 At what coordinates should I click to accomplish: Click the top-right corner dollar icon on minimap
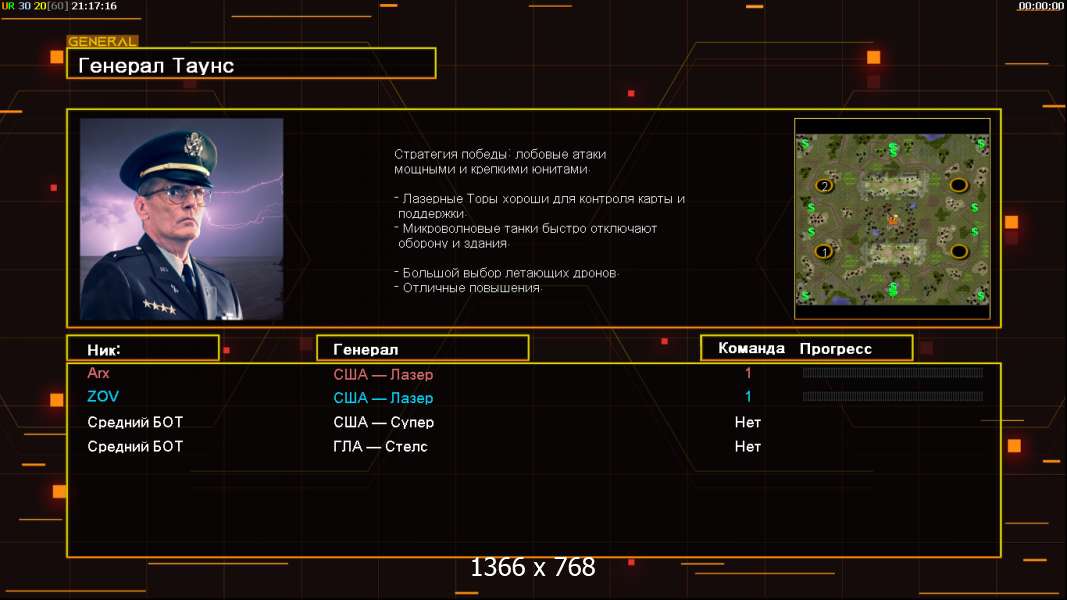pyautogui.click(x=981, y=144)
